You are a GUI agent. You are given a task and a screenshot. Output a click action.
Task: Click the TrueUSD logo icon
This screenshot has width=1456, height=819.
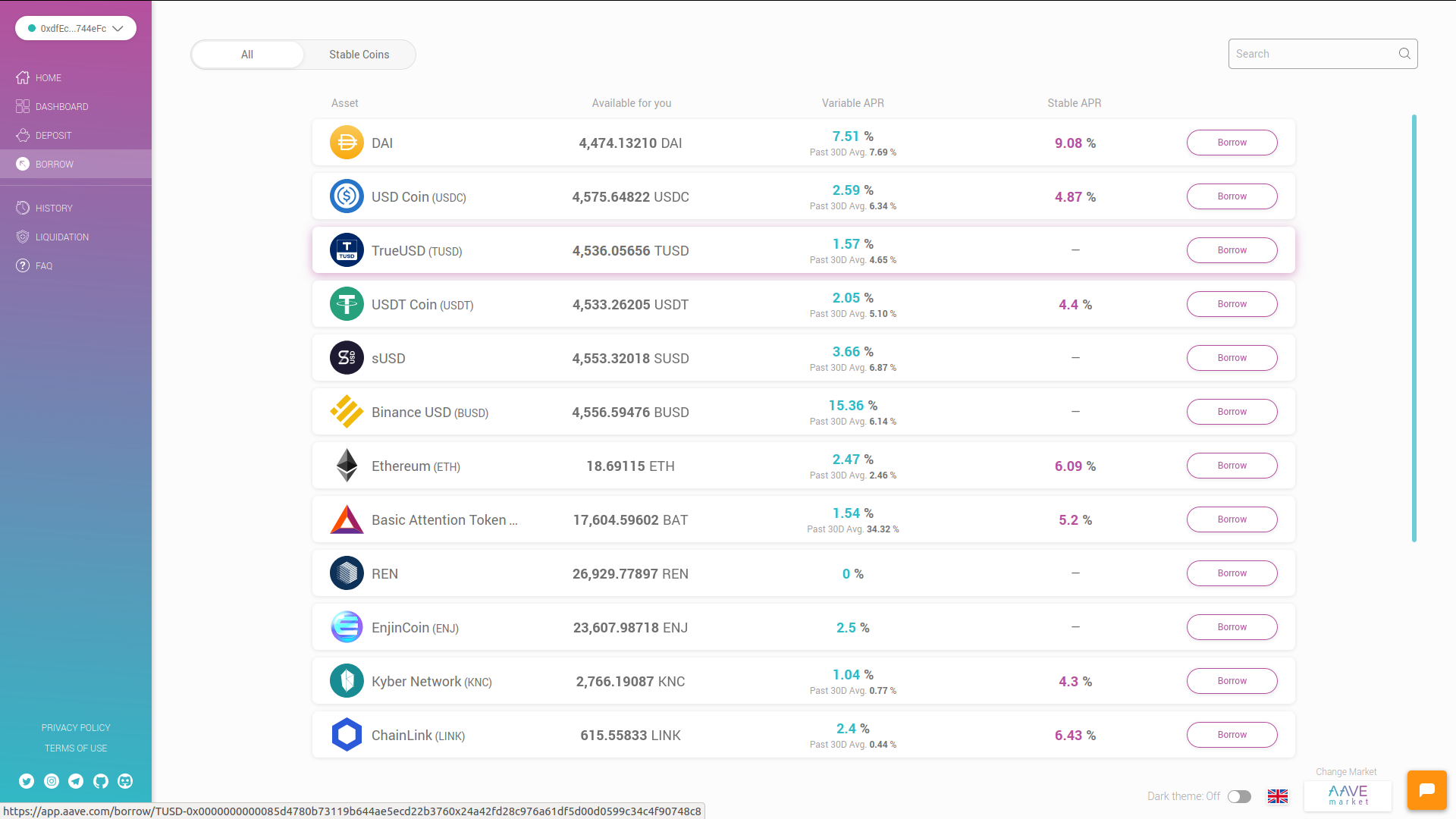coord(347,250)
